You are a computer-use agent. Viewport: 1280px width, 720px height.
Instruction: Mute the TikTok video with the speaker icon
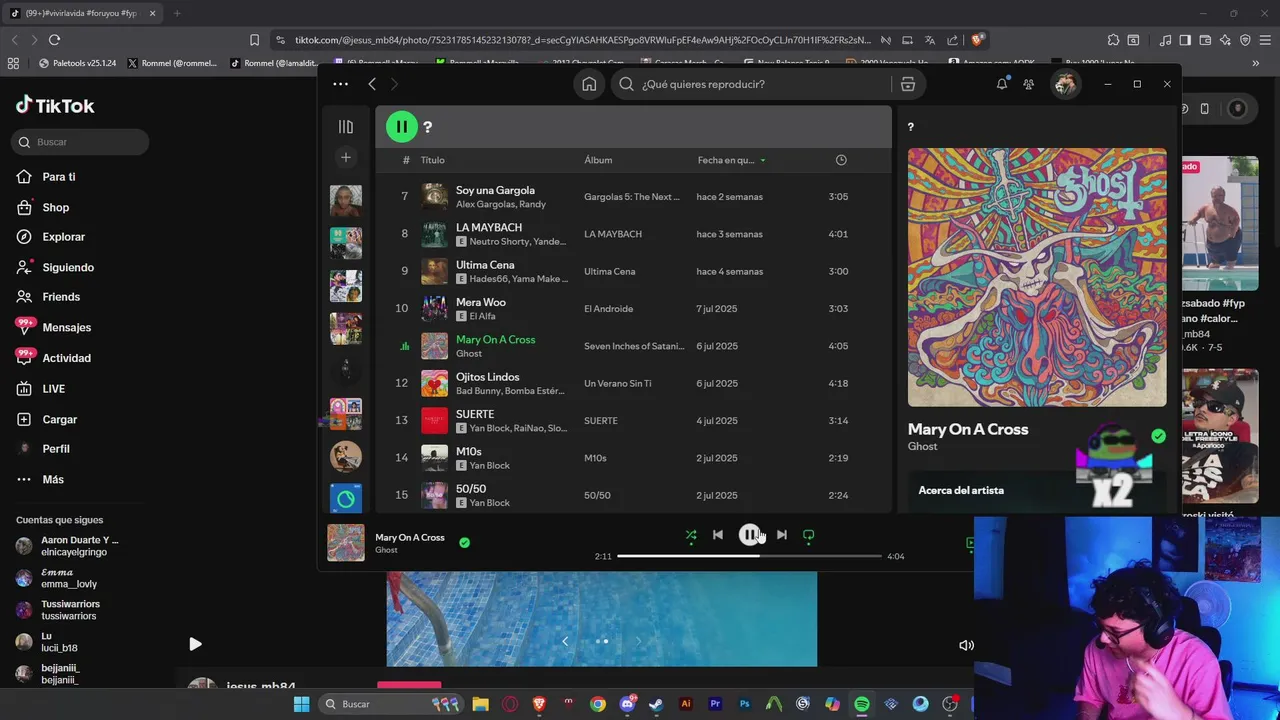pos(966,645)
